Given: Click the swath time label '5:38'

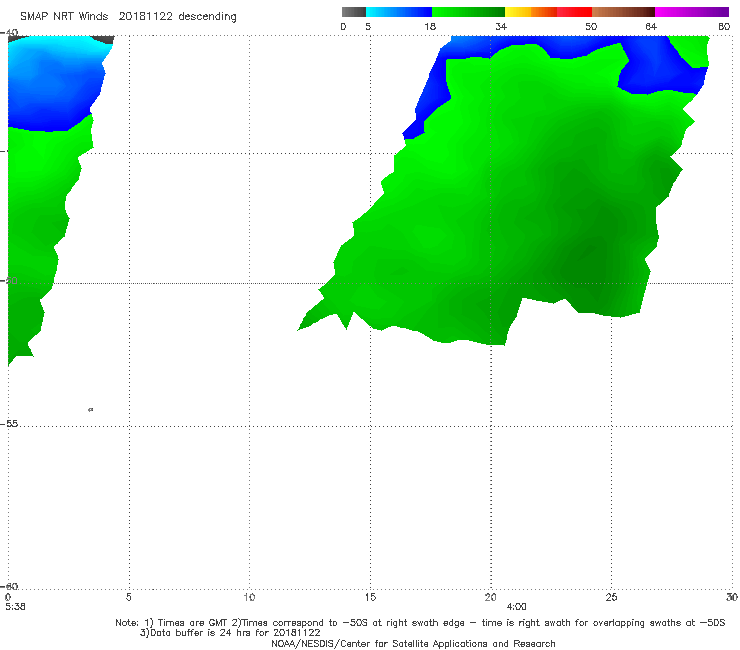Looking at the screenshot, I should pos(15,607).
